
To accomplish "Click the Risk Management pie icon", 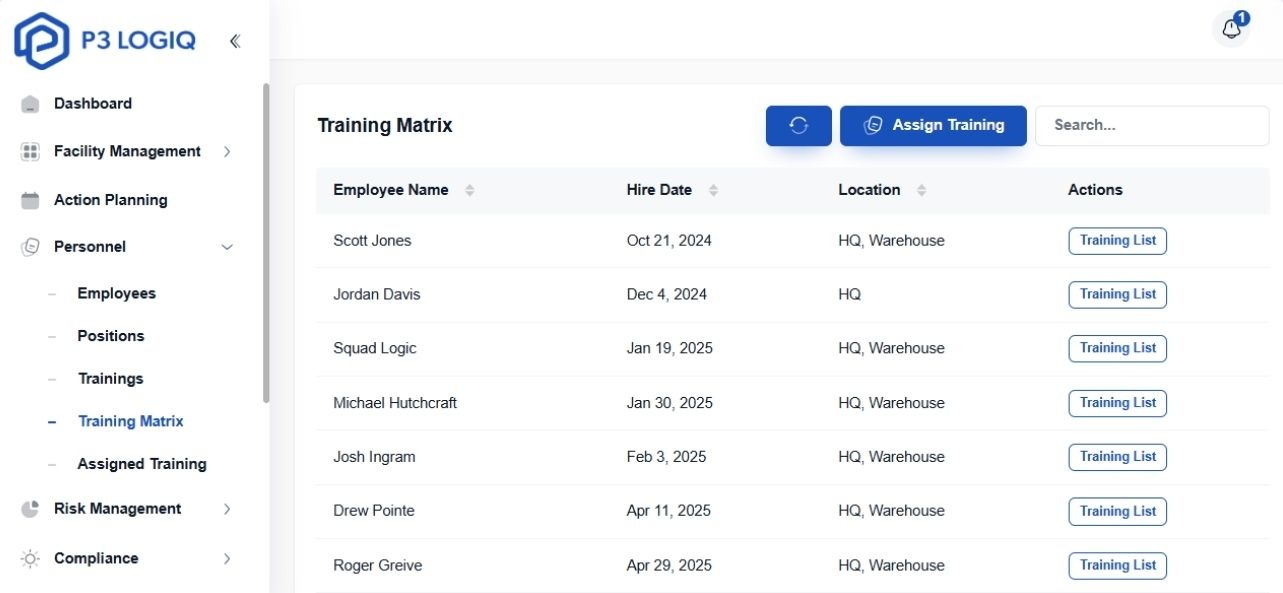I will click(30, 509).
